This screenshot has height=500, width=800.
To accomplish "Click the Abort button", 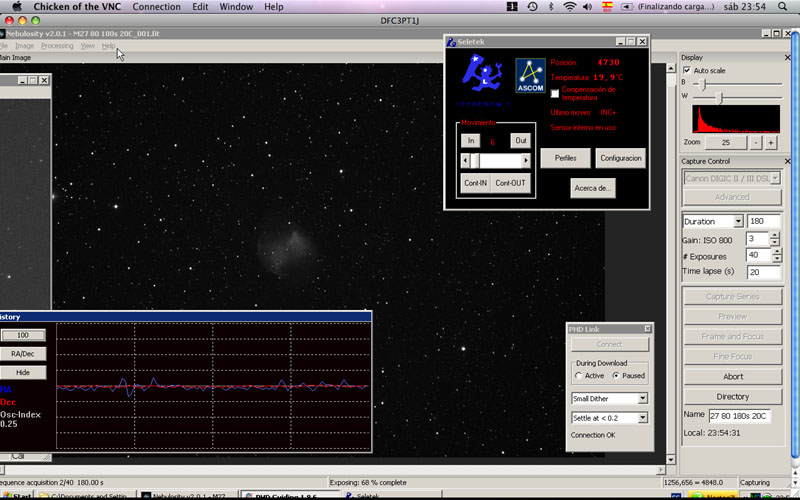I will pyautogui.click(x=733, y=377).
